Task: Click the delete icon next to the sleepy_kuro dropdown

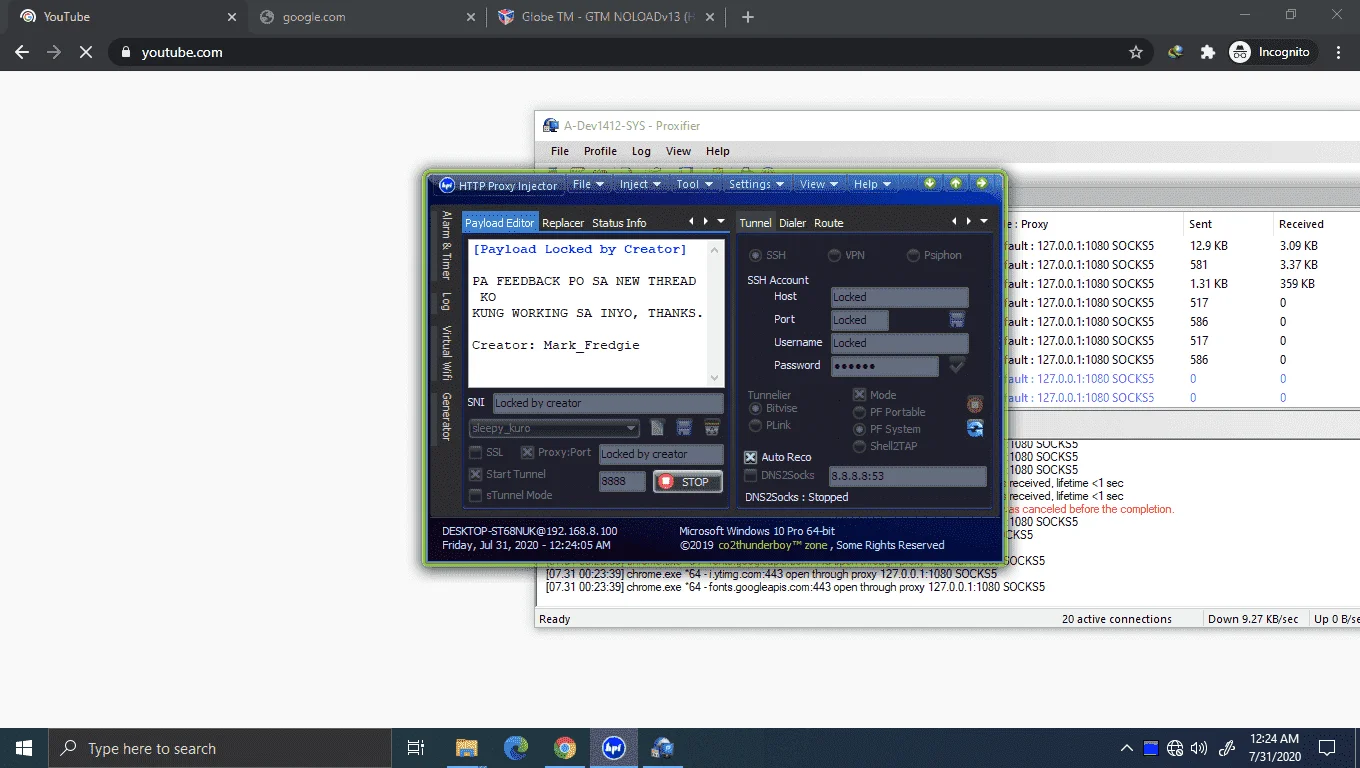Action: tap(712, 428)
